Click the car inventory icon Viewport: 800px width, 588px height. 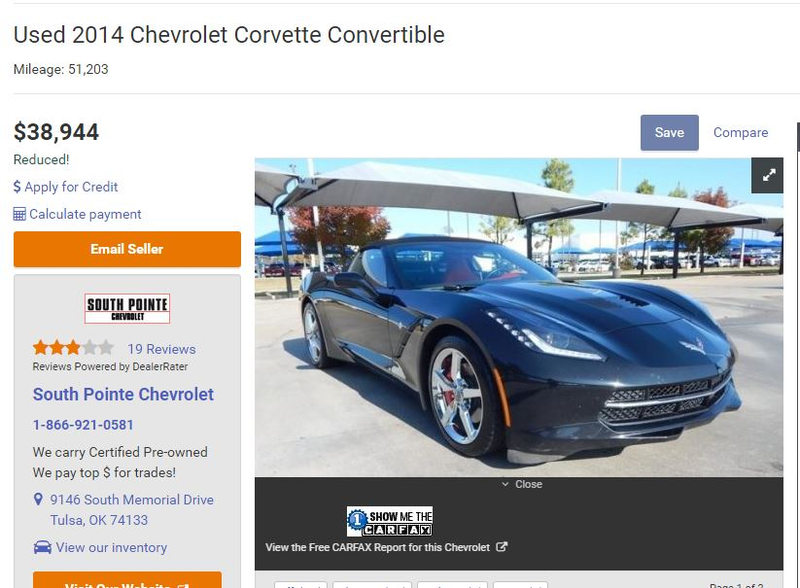tap(42, 547)
